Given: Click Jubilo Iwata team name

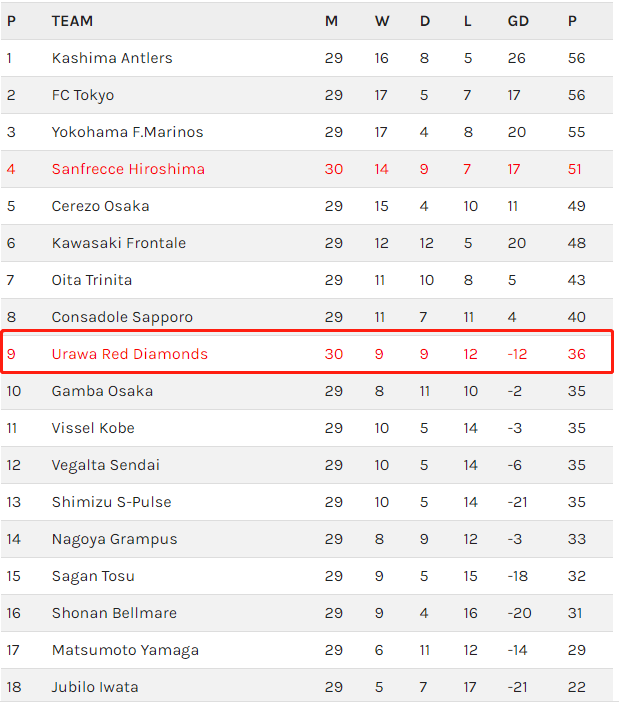Looking at the screenshot, I should coord(95,687).
